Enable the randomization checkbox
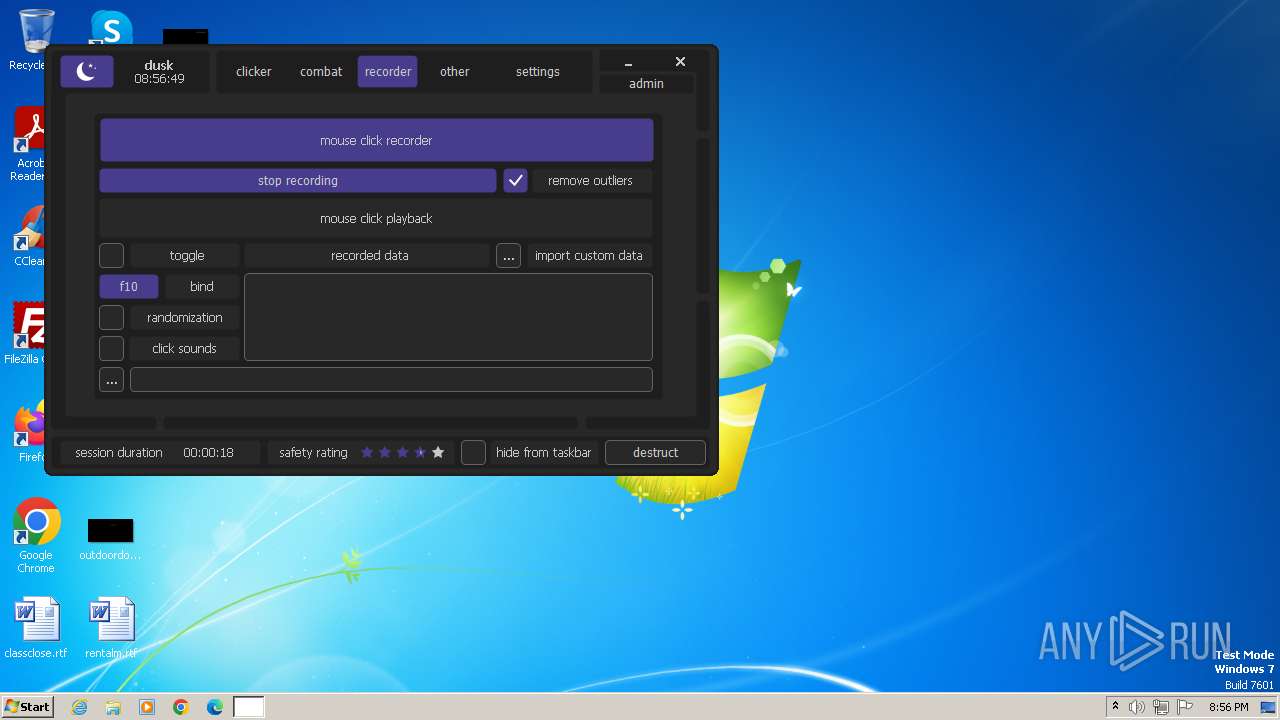This screenshot has width=1280, height=720. 112,318
